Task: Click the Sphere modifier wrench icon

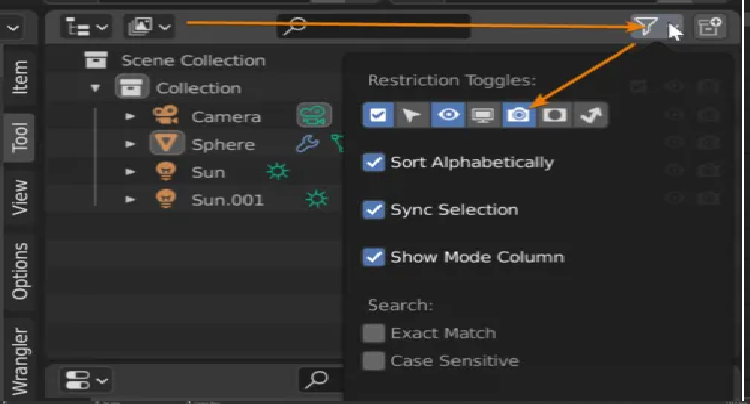Action: click(x=307, y=144)
